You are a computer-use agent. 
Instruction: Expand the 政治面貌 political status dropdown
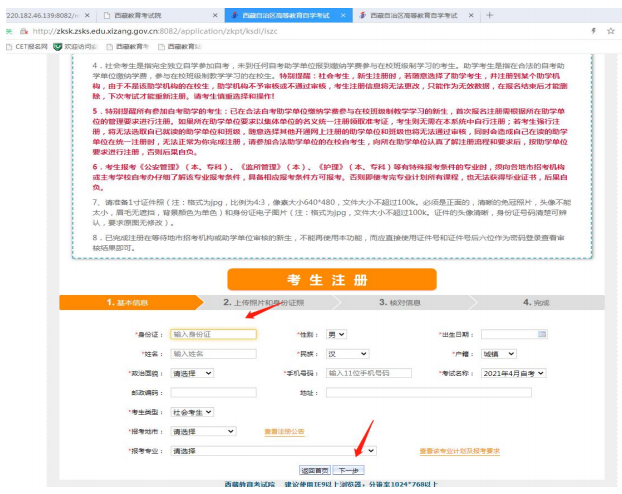(192, 372)
